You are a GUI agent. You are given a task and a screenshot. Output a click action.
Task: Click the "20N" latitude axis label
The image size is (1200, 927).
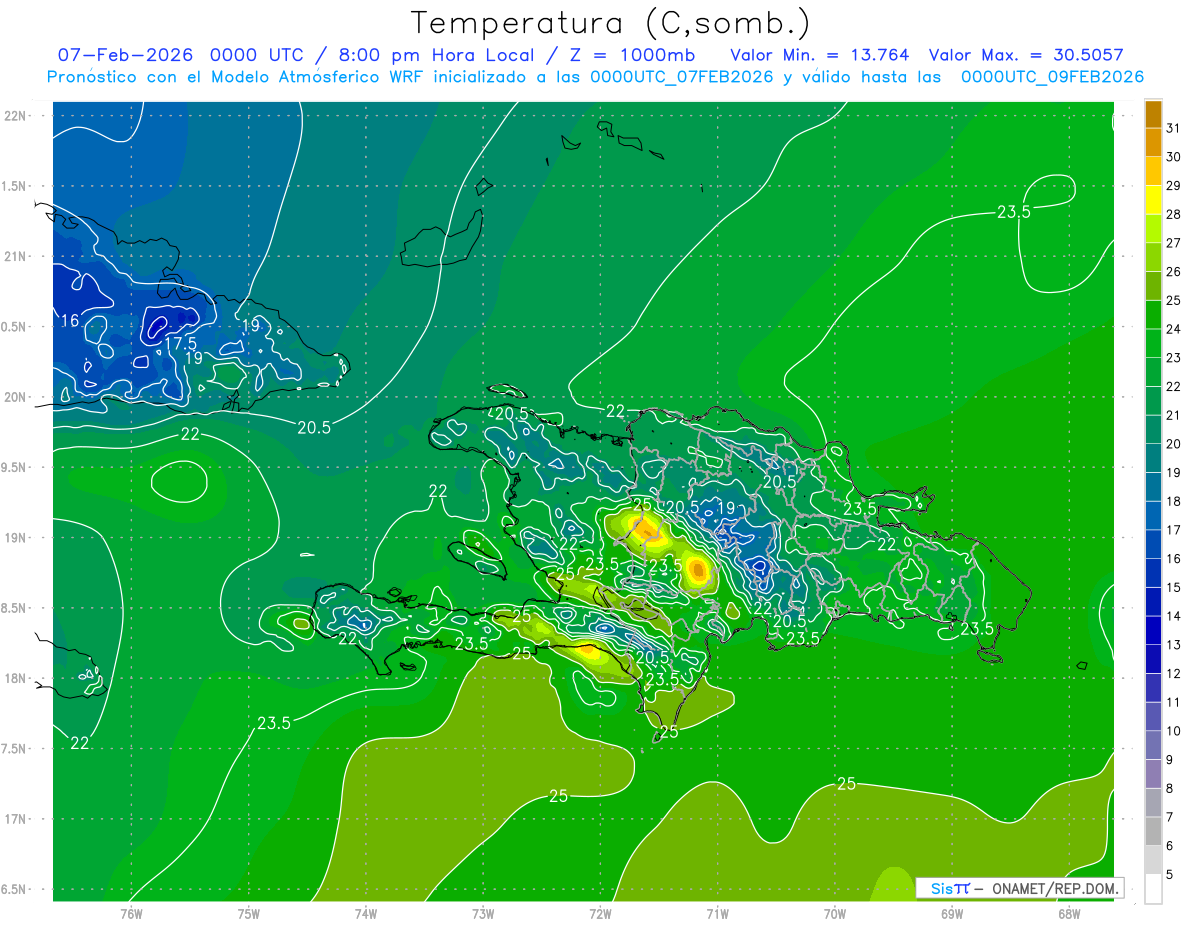pyautogui.click(x=17, y=397)
